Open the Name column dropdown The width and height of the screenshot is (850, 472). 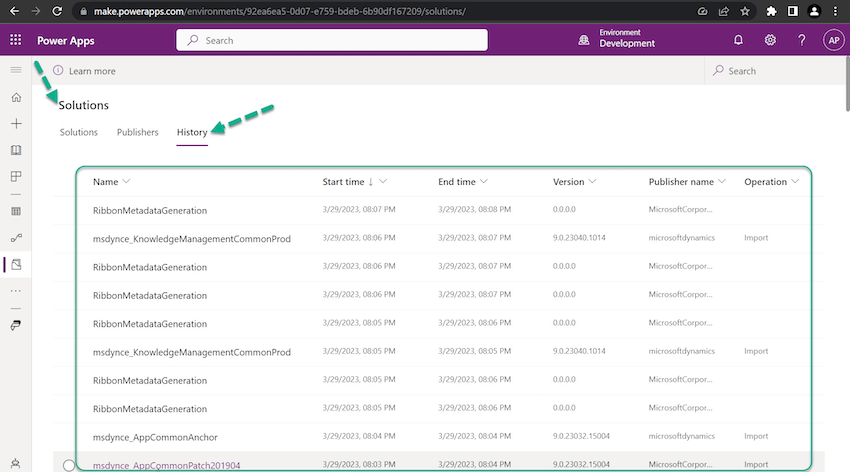[x=126, y=182]
